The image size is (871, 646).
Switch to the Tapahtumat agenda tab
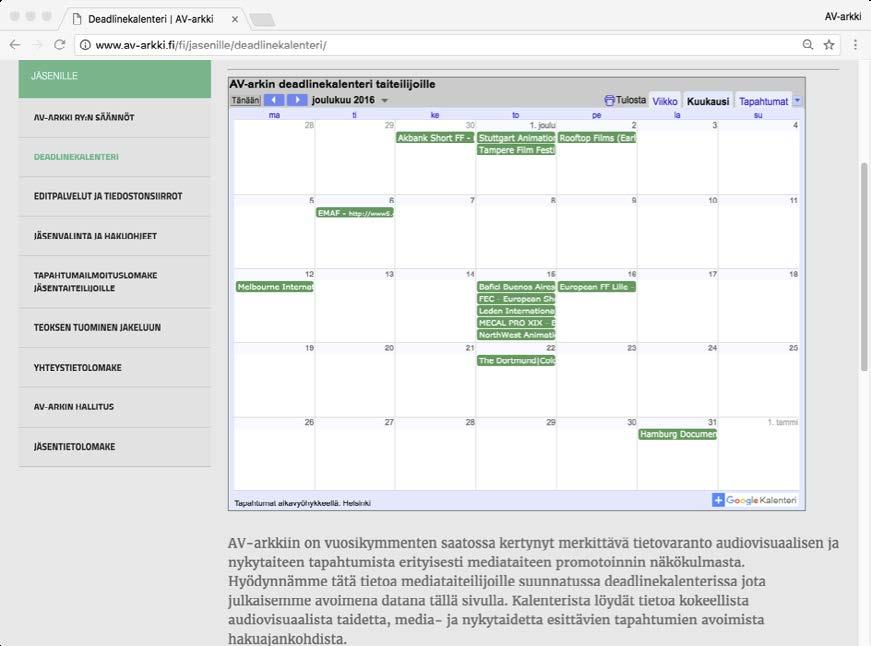pos(763,101)
